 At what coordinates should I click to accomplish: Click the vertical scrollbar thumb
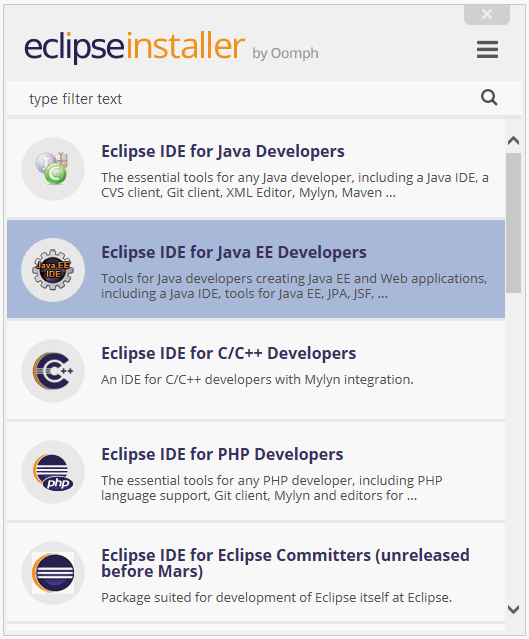pyautogui.click(x=514, y=223)
